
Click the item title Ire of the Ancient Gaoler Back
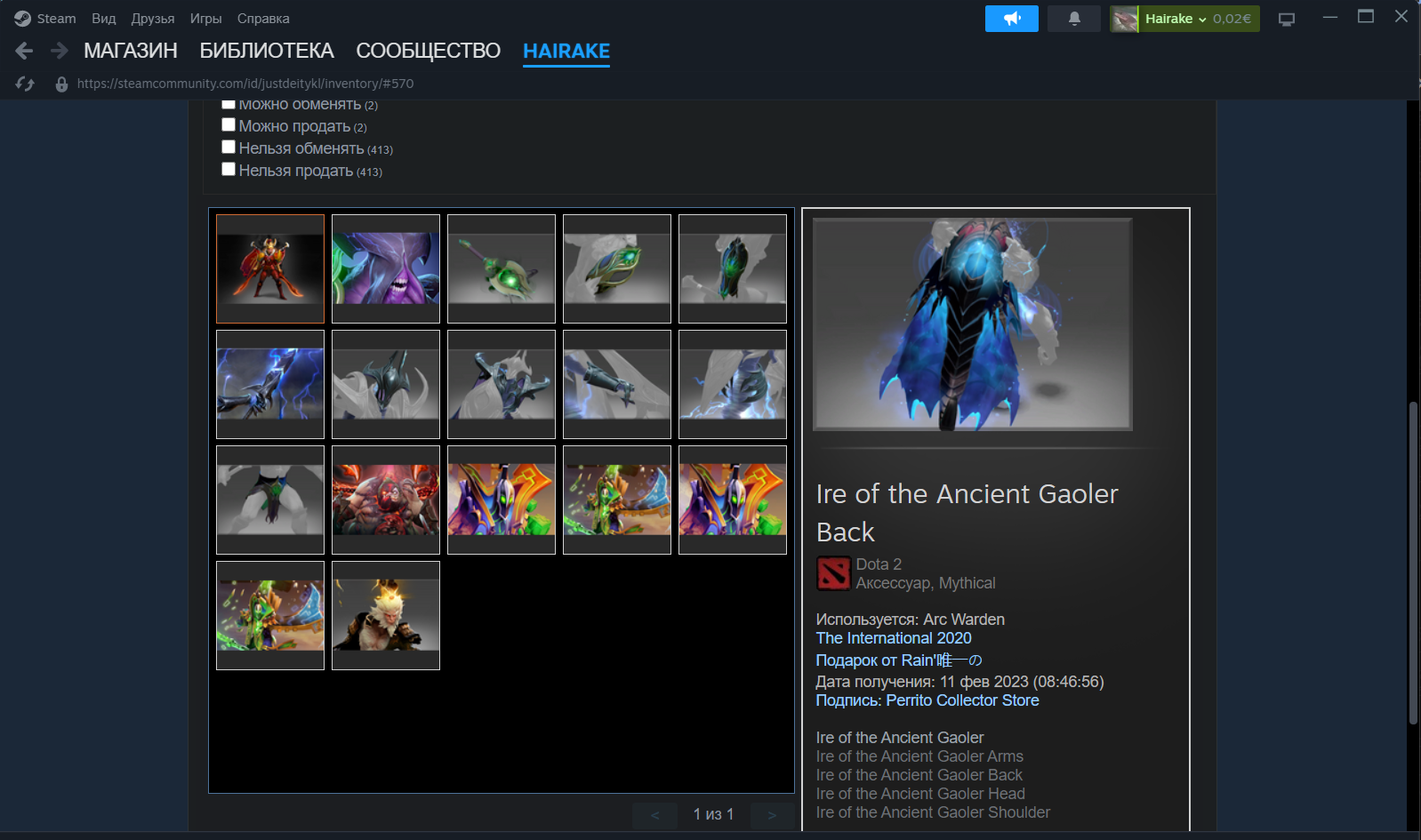coord(967,513)
